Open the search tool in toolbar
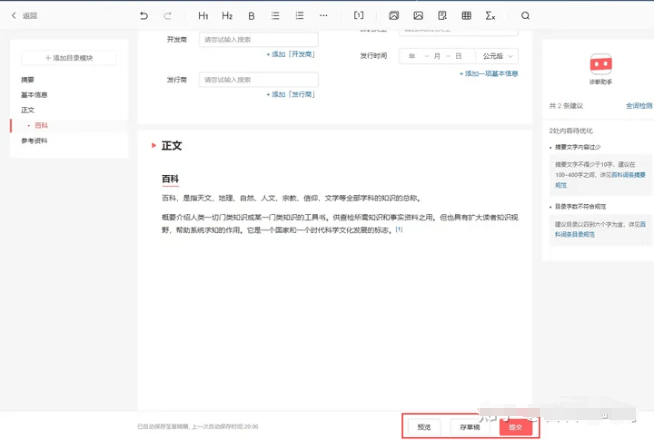The image size is (662, 444). (x=525, y=16)
